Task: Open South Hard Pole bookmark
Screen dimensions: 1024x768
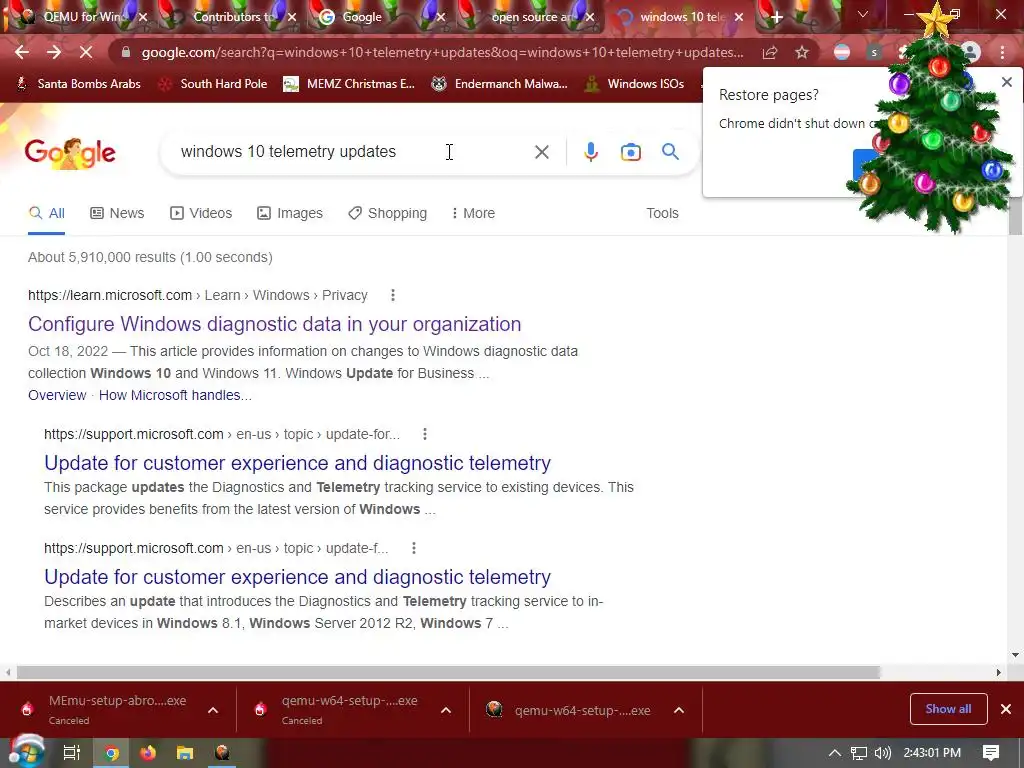Action: coord(214,84)
